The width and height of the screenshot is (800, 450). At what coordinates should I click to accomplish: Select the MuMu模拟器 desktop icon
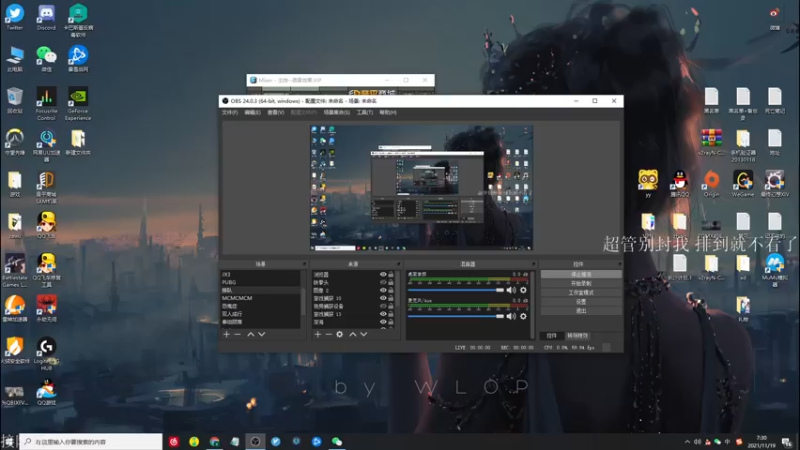774,270
